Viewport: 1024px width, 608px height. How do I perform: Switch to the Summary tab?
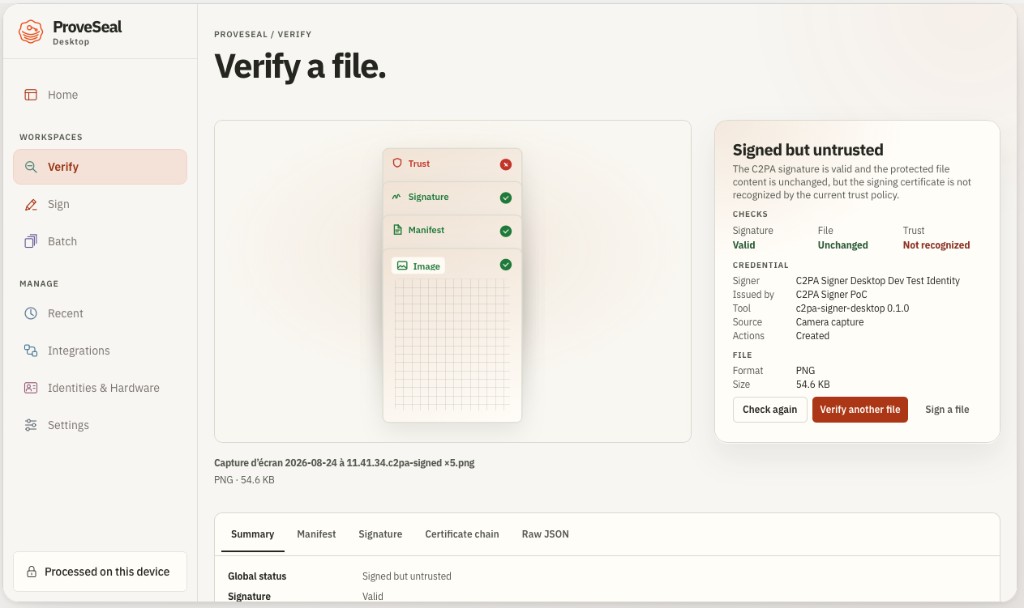point(252,534)
